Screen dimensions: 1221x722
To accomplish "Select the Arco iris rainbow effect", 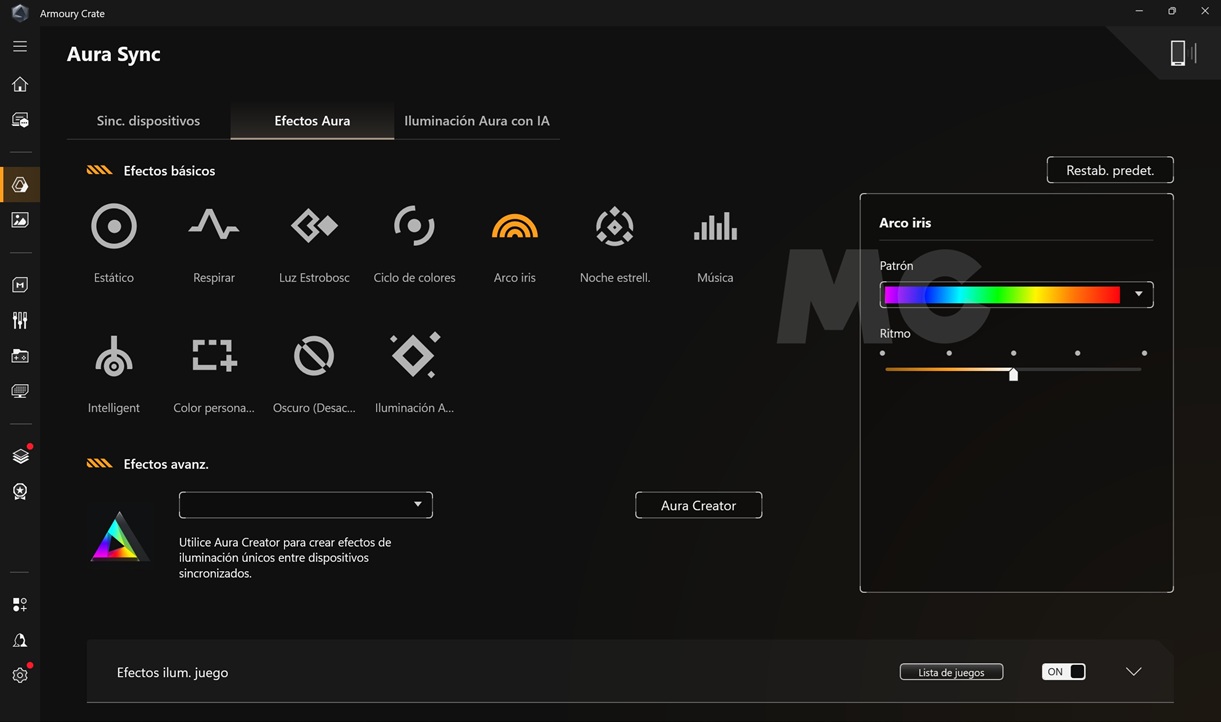I will [x=514, y=227].
